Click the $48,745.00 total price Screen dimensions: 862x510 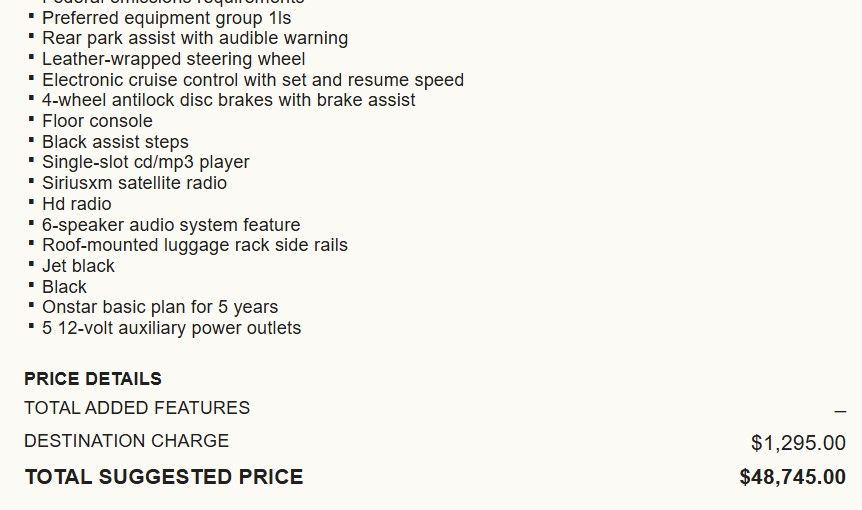[x=792, y=476]
